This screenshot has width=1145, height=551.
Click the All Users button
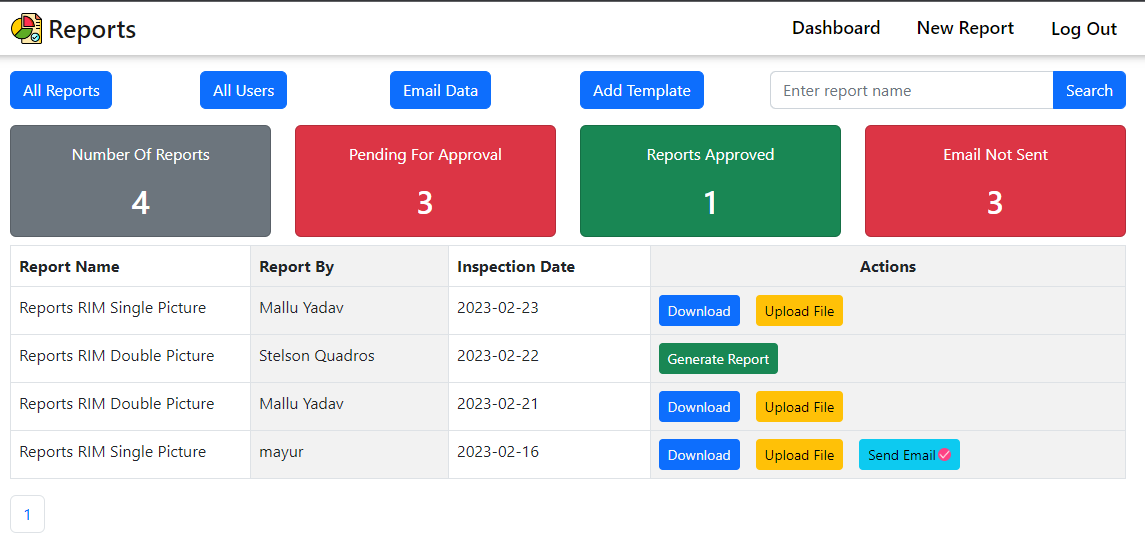[x=243, y=90]
